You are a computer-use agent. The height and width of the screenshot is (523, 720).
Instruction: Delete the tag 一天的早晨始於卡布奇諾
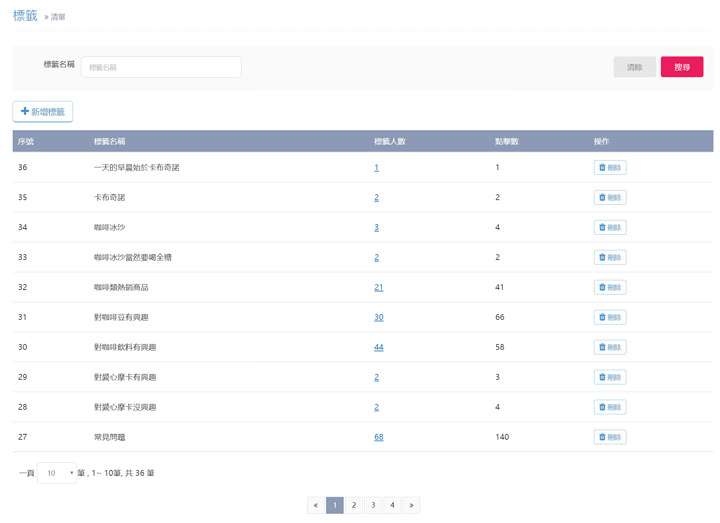(610, 167)
